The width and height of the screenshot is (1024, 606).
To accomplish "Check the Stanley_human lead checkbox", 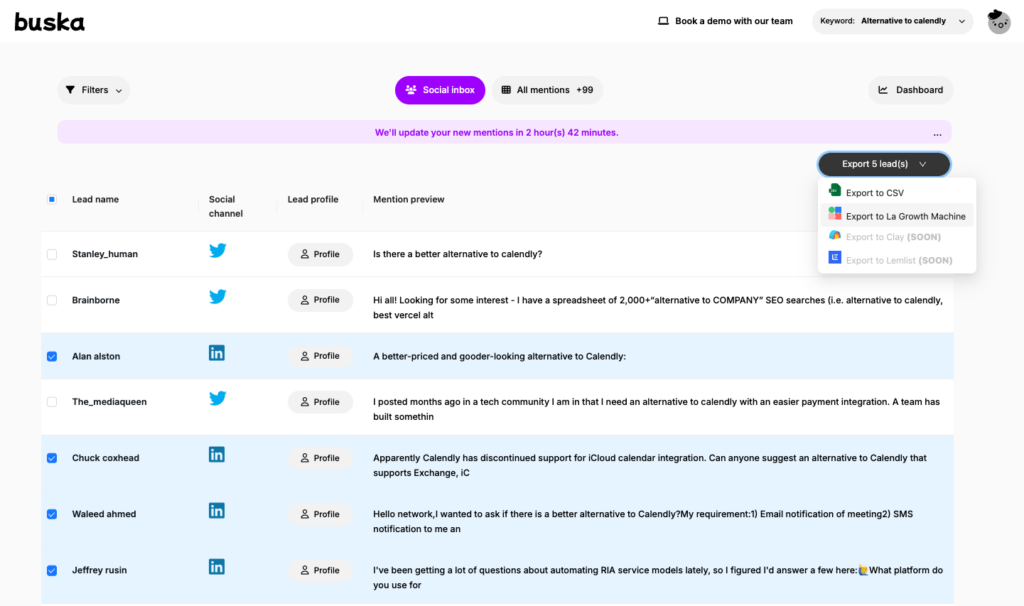I will 52,255.
